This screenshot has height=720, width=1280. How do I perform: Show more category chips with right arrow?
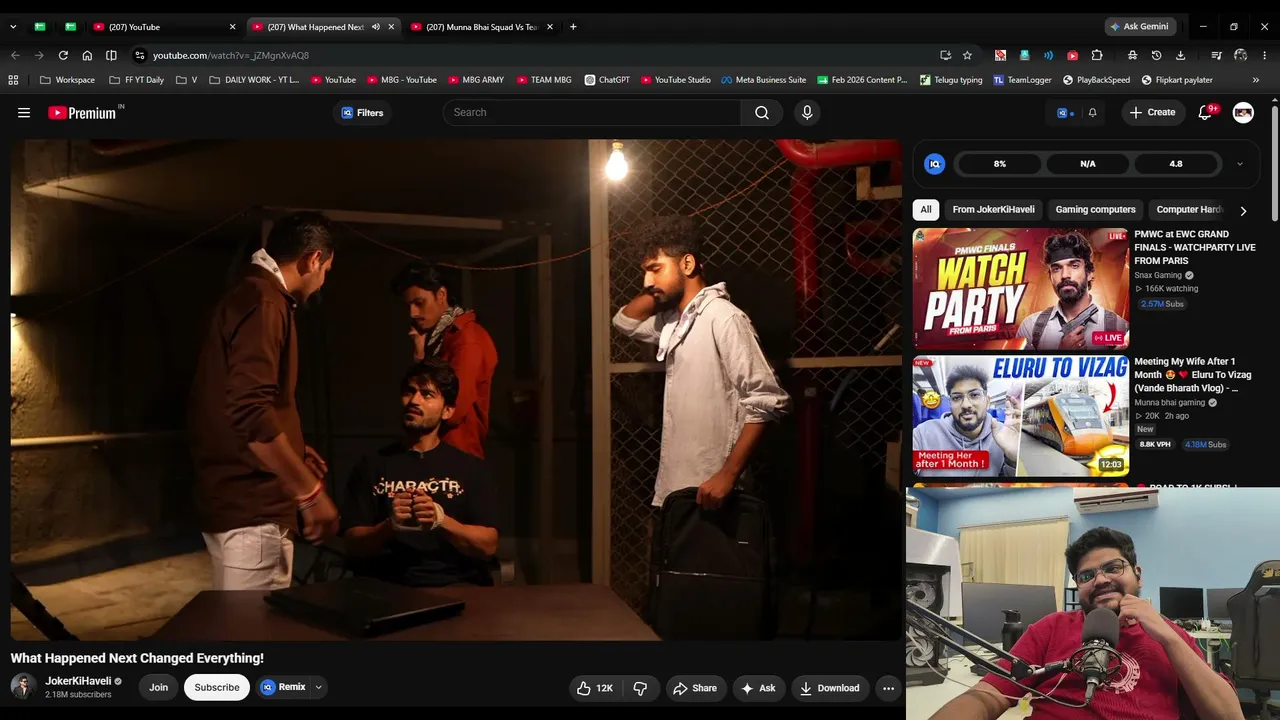click(x=1243, y=211)
